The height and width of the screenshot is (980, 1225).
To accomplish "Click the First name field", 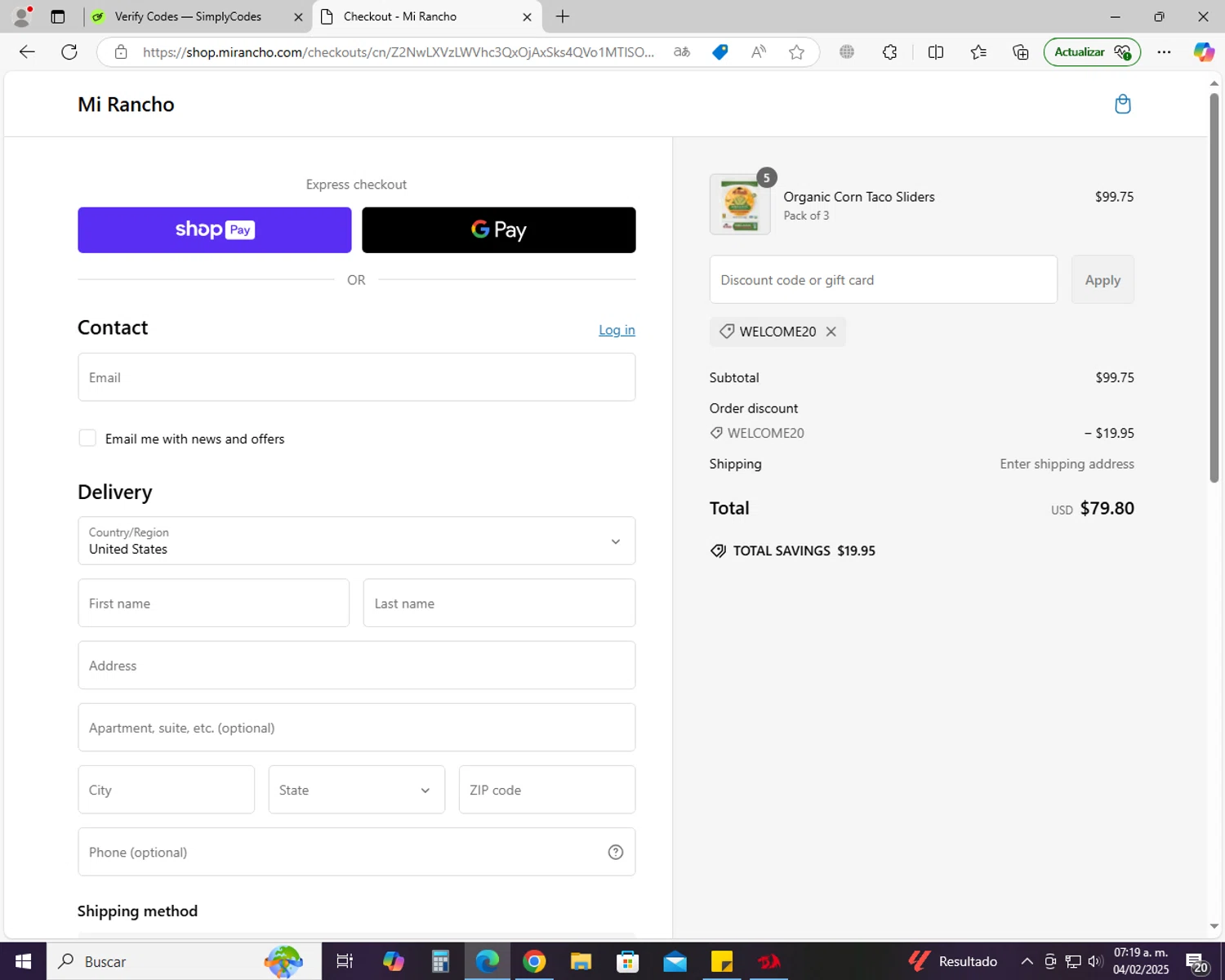I will (x=213, y=603).
